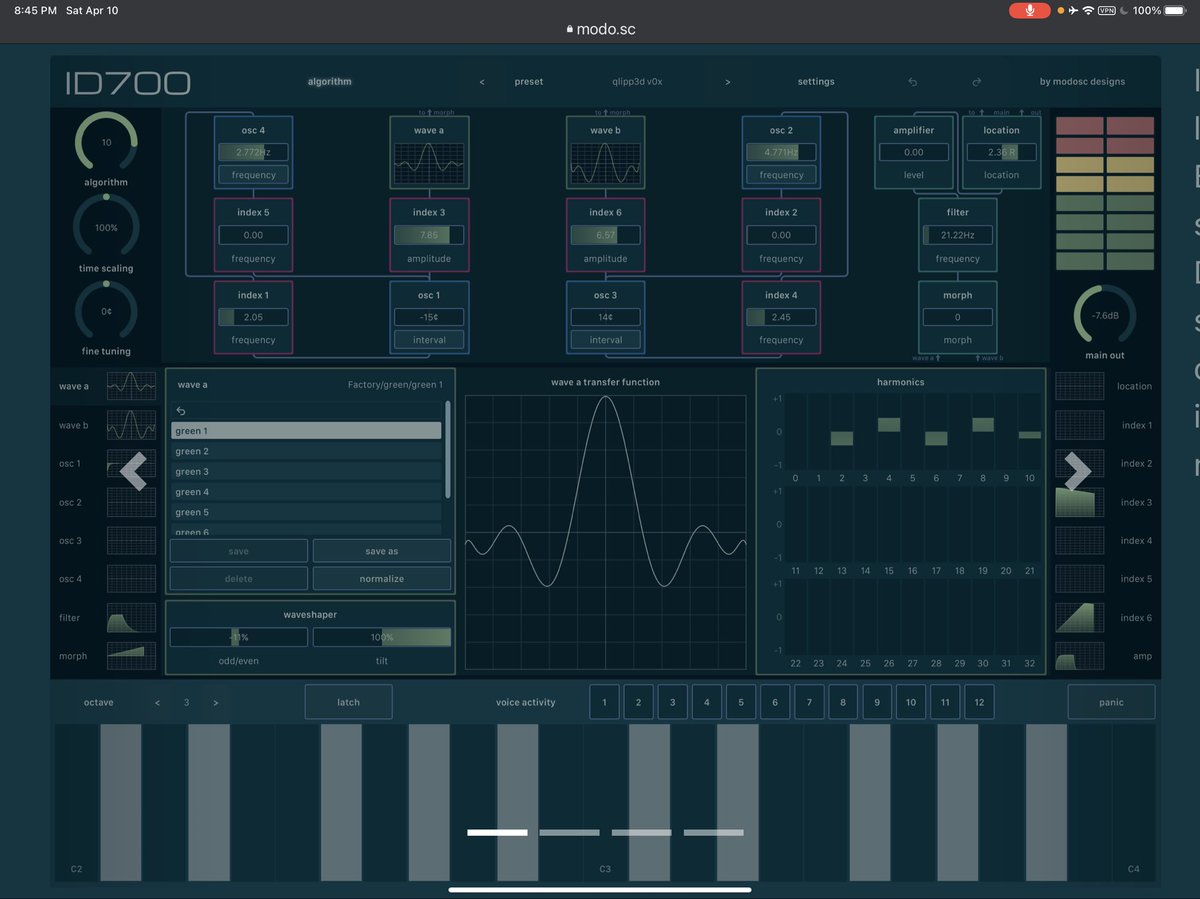Open the index 6 envelope thumbnail
Image resolution: width=1200 pixels, height=899 pixels.
[x=1080, y=618]
